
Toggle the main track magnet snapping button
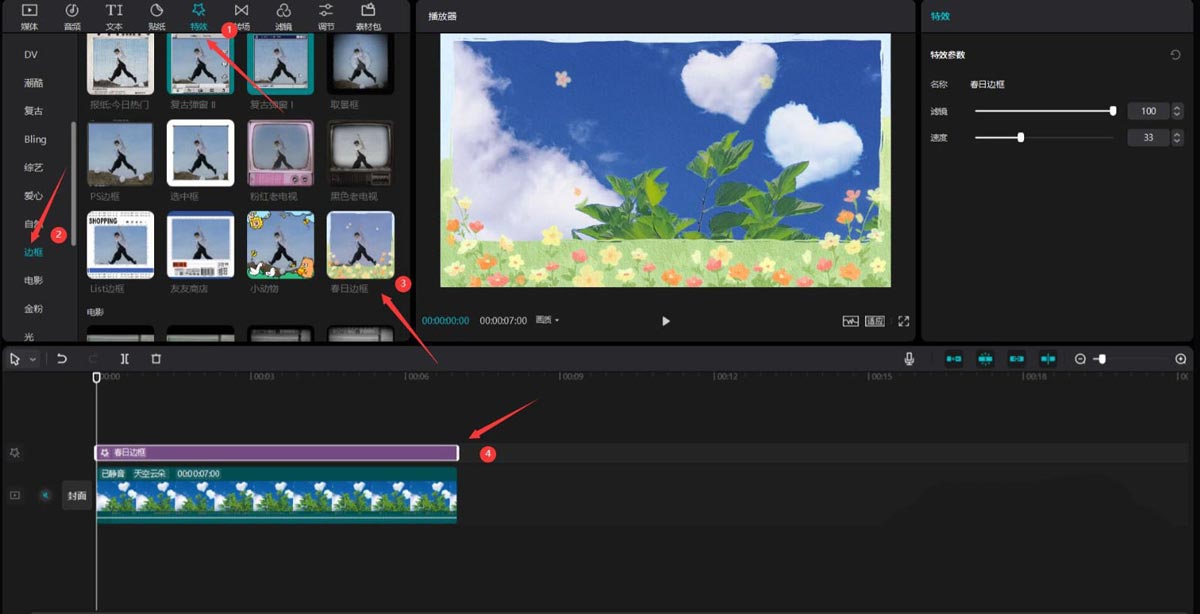[954, 359]
